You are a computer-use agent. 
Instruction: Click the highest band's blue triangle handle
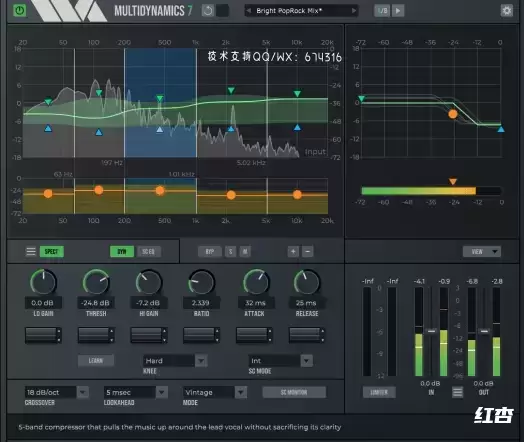point(297,127)
